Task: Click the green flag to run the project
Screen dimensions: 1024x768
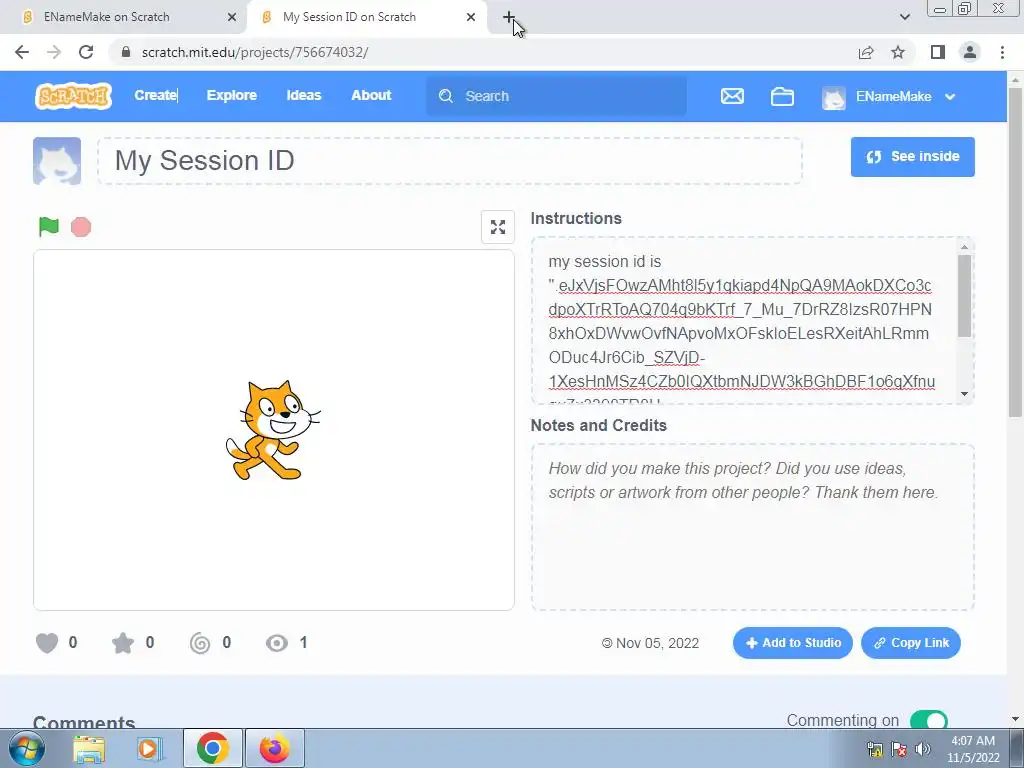Action: click(x=48, y=227)
